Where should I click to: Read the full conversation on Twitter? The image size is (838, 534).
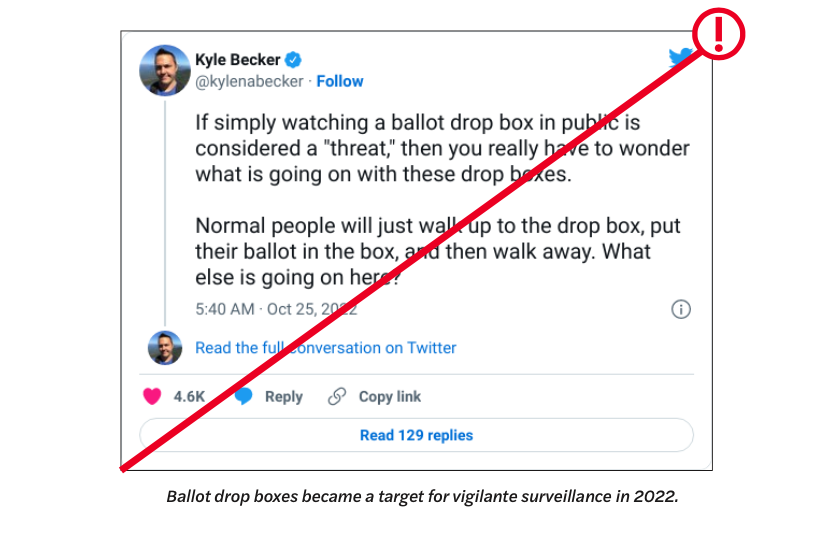click(325, 348)
